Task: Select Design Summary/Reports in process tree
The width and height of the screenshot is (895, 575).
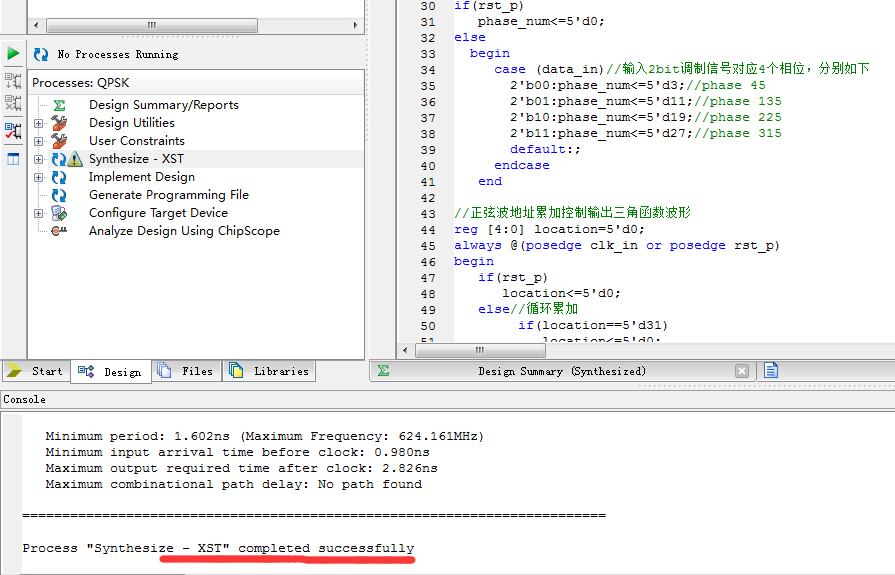Action: pyautogui.click(x=164, y=105)
